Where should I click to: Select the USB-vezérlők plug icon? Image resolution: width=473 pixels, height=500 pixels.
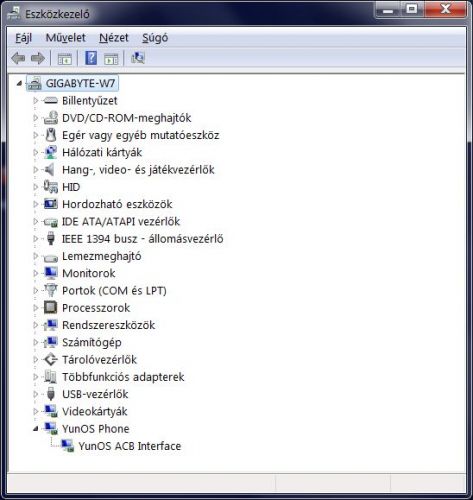pos(51,394)
